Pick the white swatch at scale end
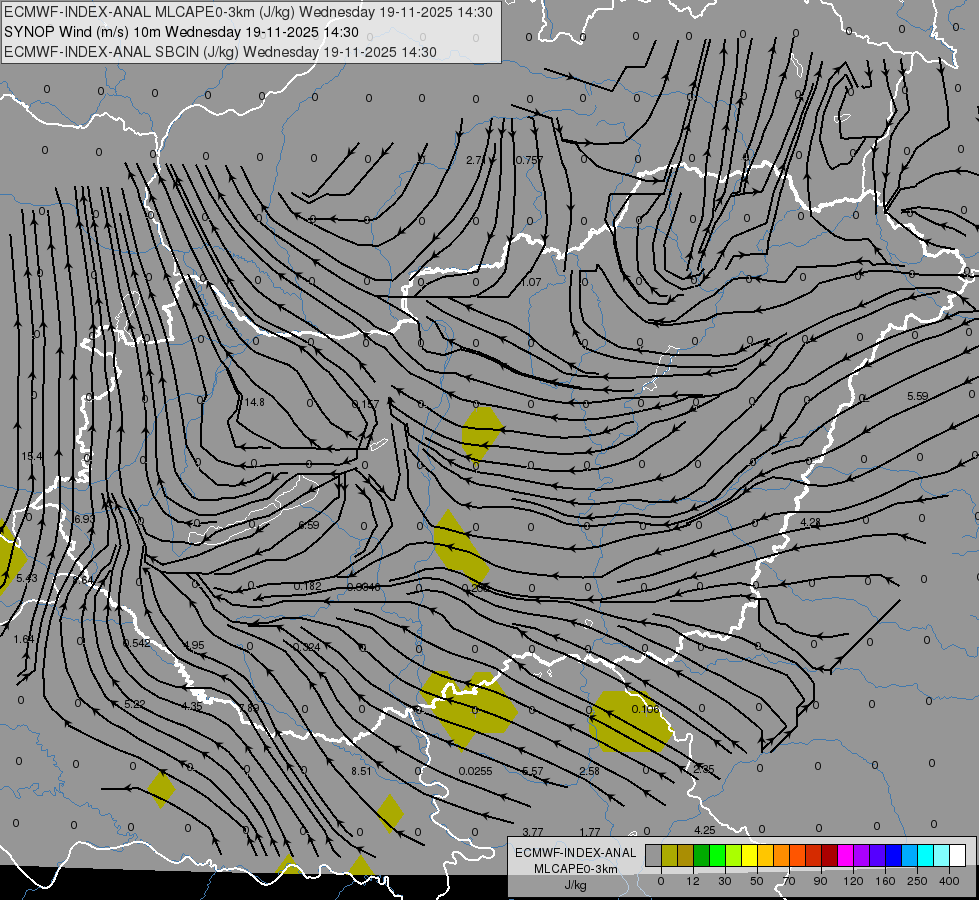Screen dimensions: 979x900 958,855
